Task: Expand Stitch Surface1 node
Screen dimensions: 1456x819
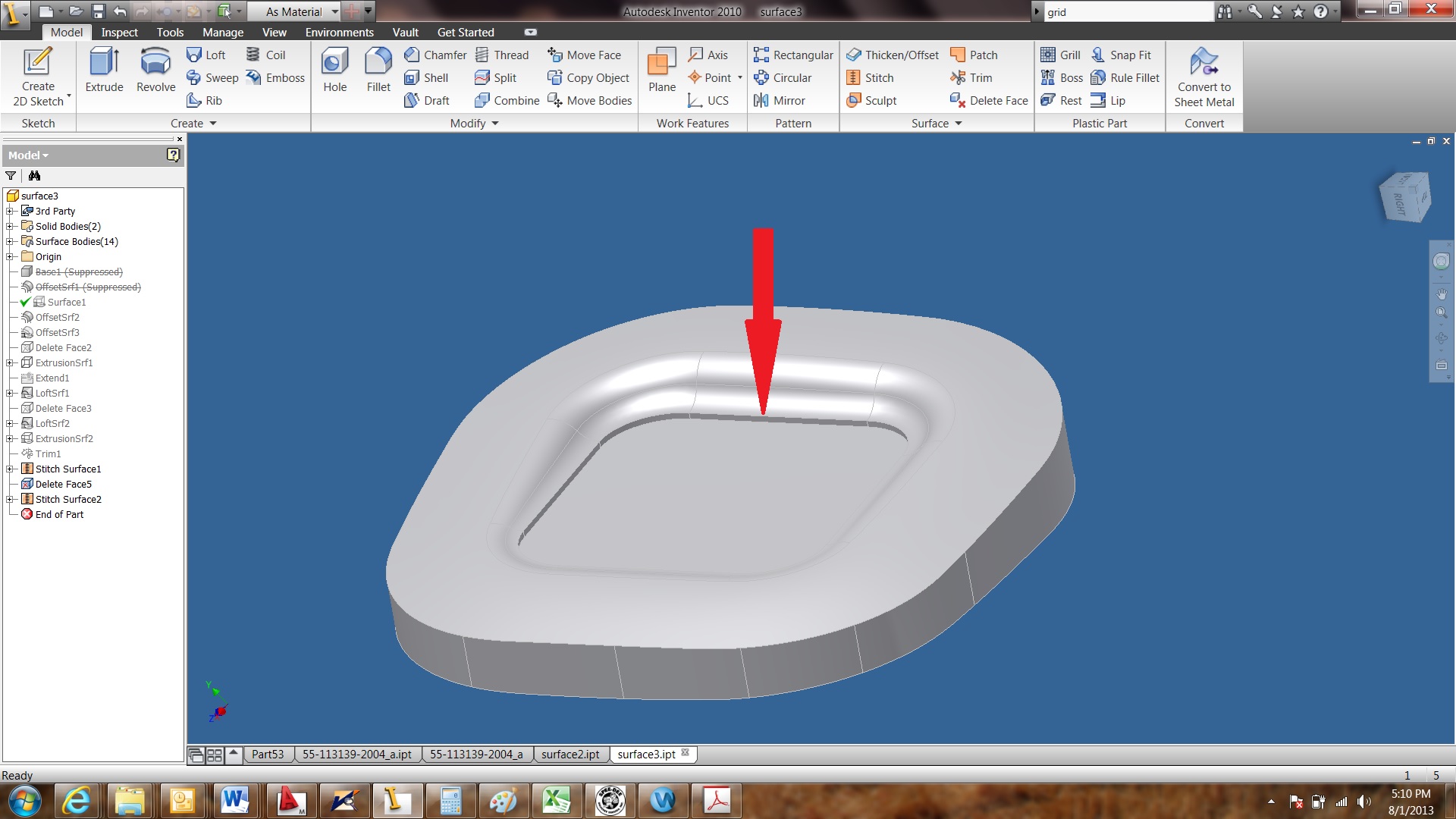Action: click(x=10, y=469)
